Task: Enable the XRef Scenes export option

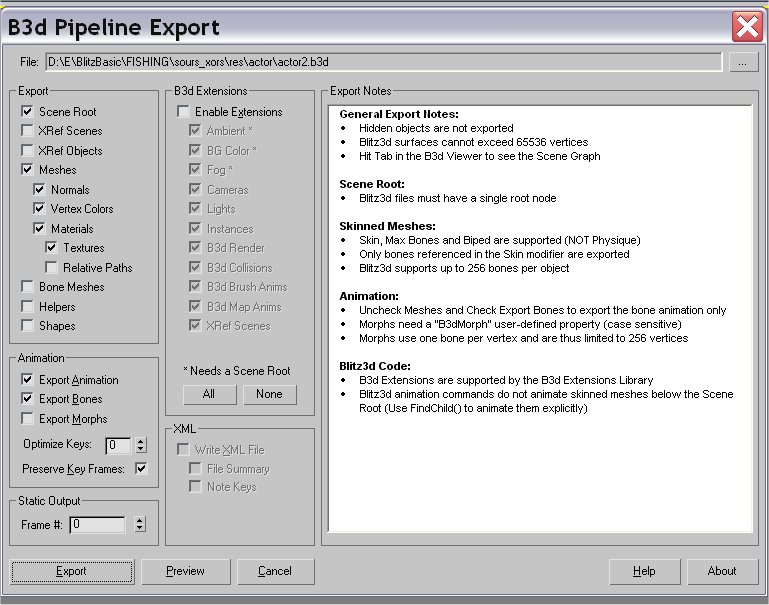Action: 27,131
